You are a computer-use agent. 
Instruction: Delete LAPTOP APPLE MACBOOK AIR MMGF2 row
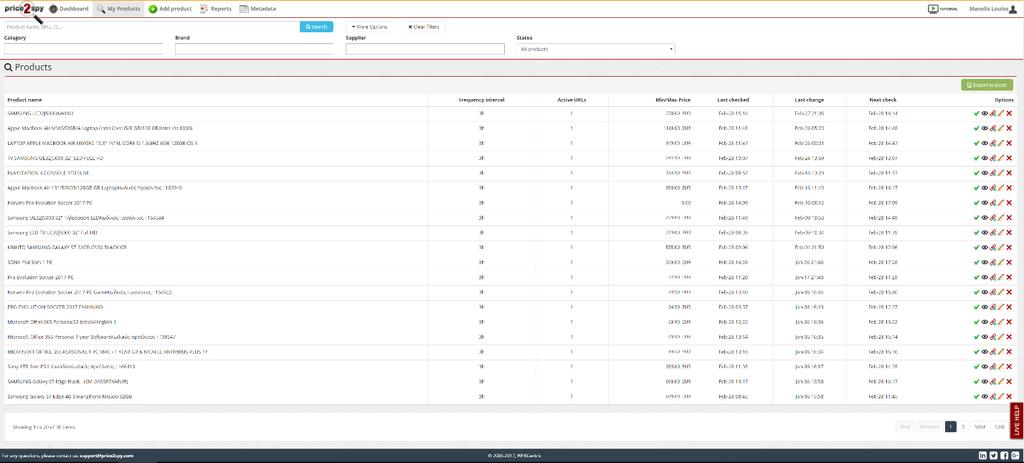pyautogui.click(x=1009, y=143)
